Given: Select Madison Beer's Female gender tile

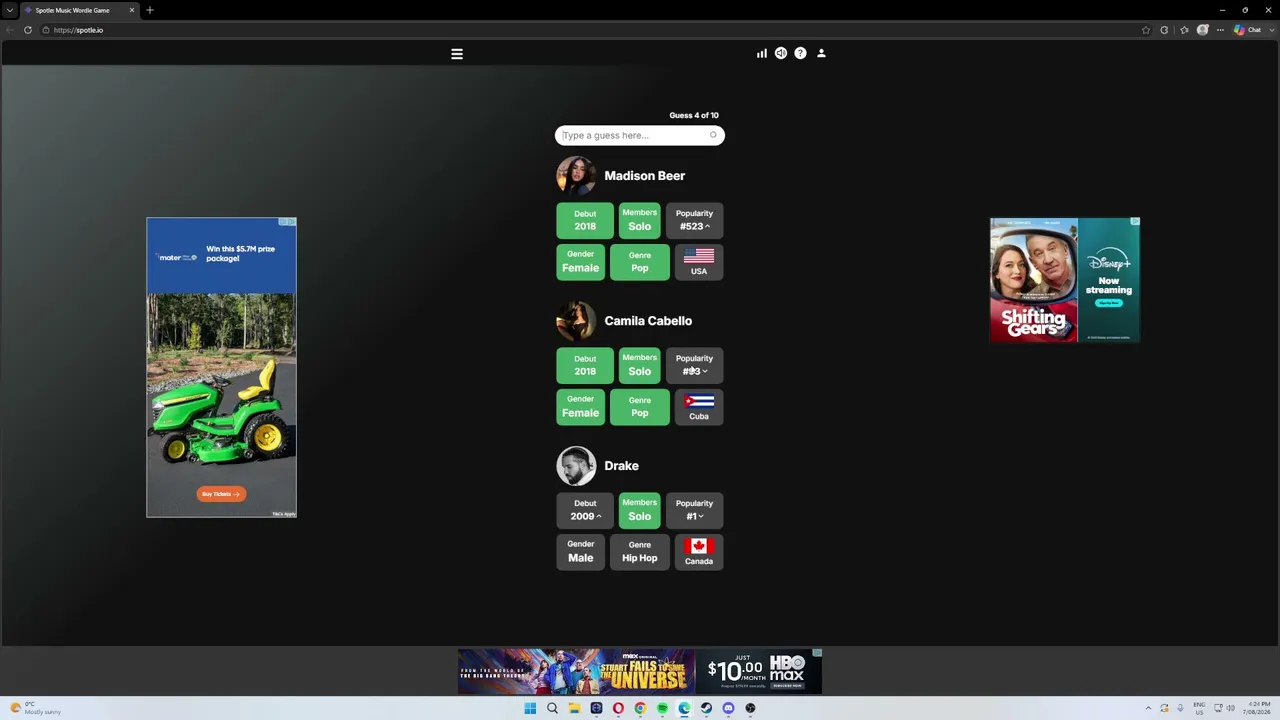Looking at the screenshot, I should [581, 262].
